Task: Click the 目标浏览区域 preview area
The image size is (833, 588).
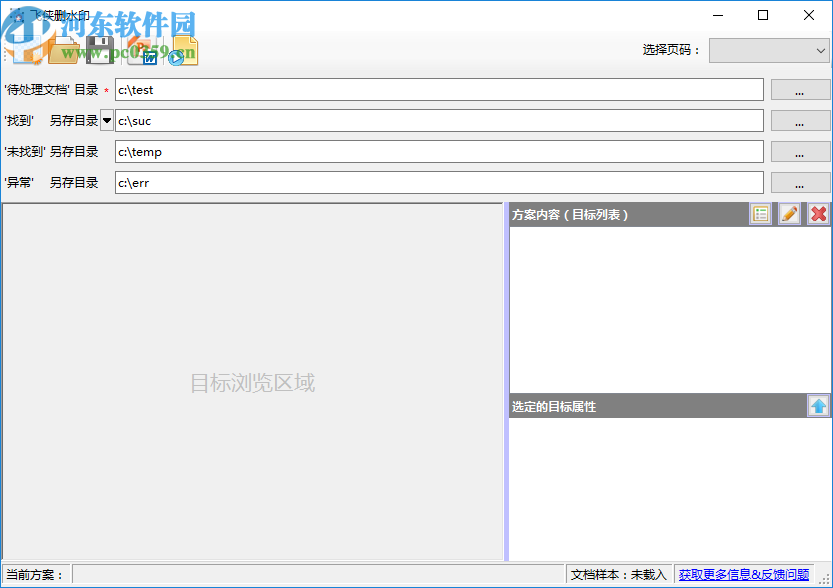Action: (x=252, y=382)
